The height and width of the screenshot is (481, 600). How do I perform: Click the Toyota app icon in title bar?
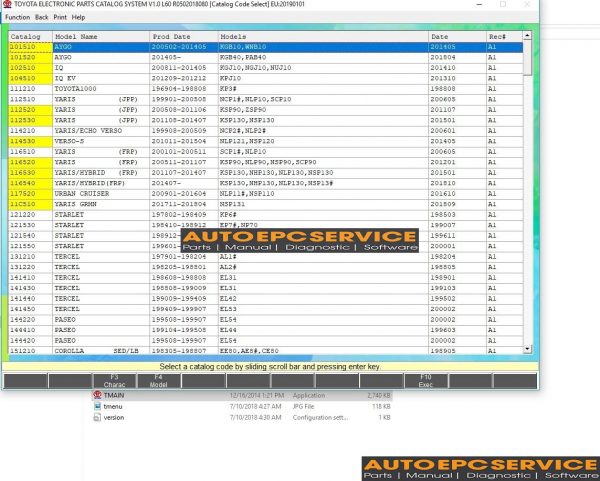point(7,4)
